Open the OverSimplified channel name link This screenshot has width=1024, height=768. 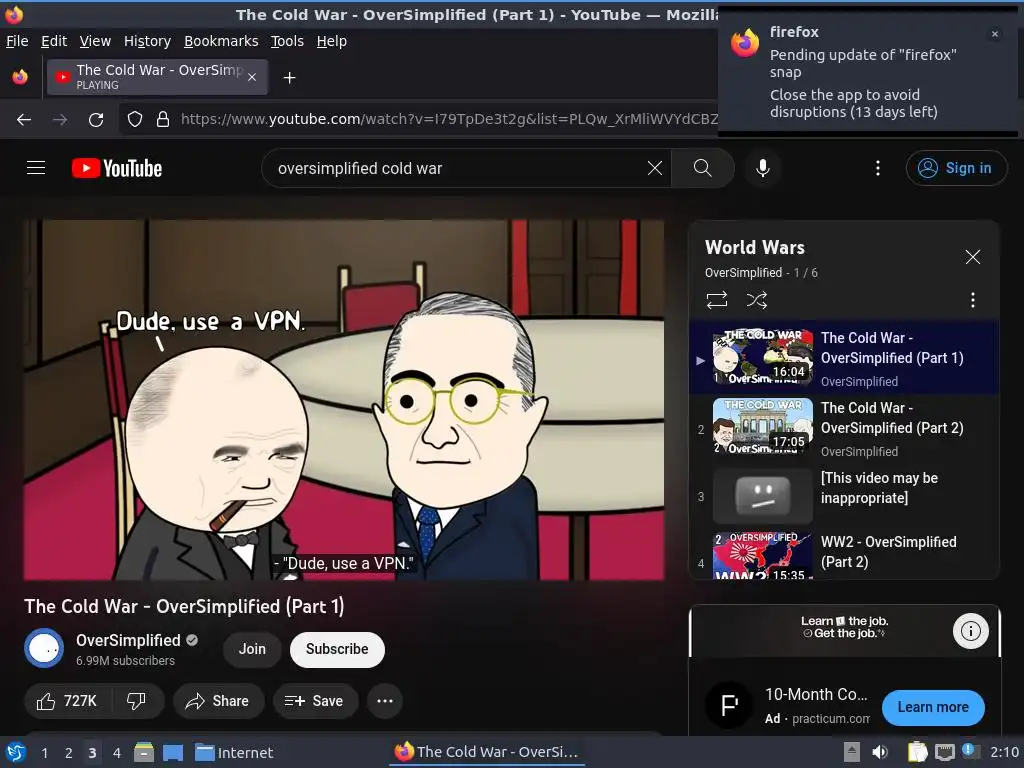[x=128, y=640]
